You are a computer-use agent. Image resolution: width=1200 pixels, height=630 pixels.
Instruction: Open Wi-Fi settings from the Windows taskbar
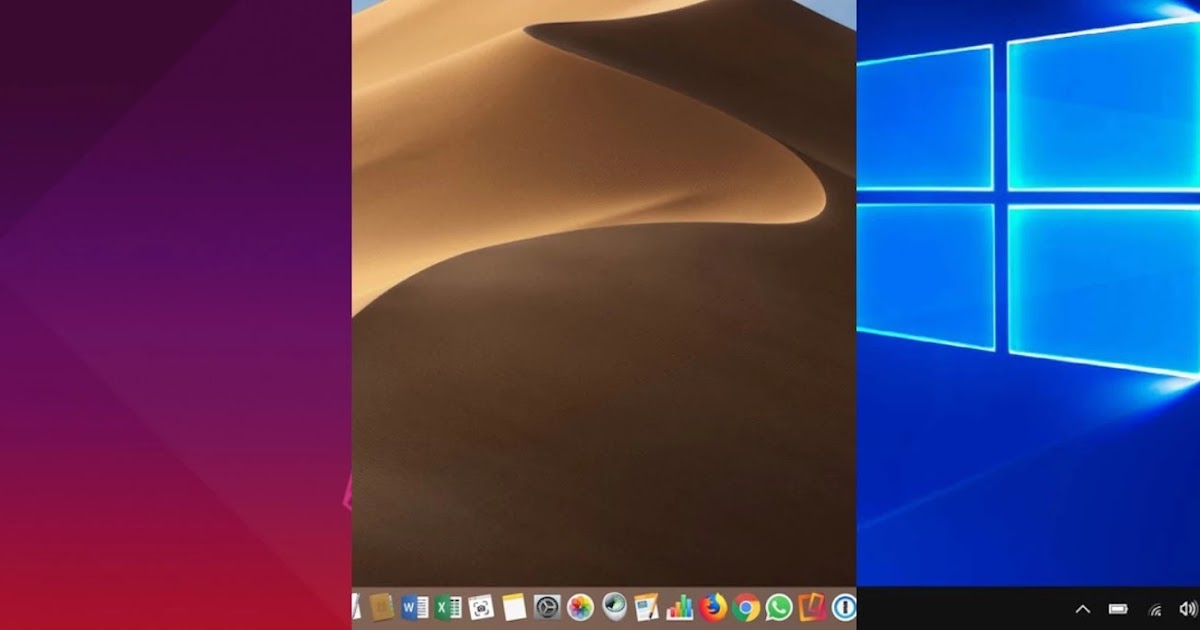1154,610
